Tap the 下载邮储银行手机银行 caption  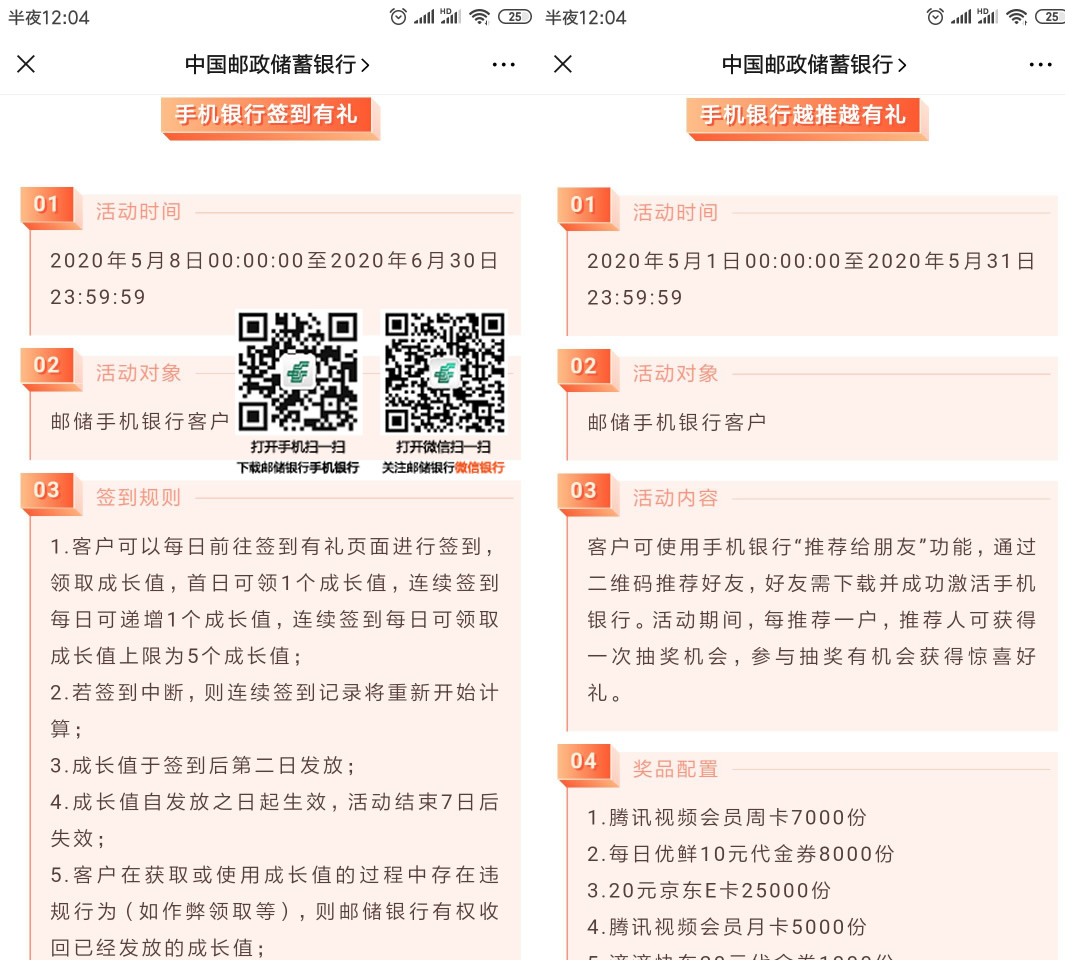[x=297, y=467]
